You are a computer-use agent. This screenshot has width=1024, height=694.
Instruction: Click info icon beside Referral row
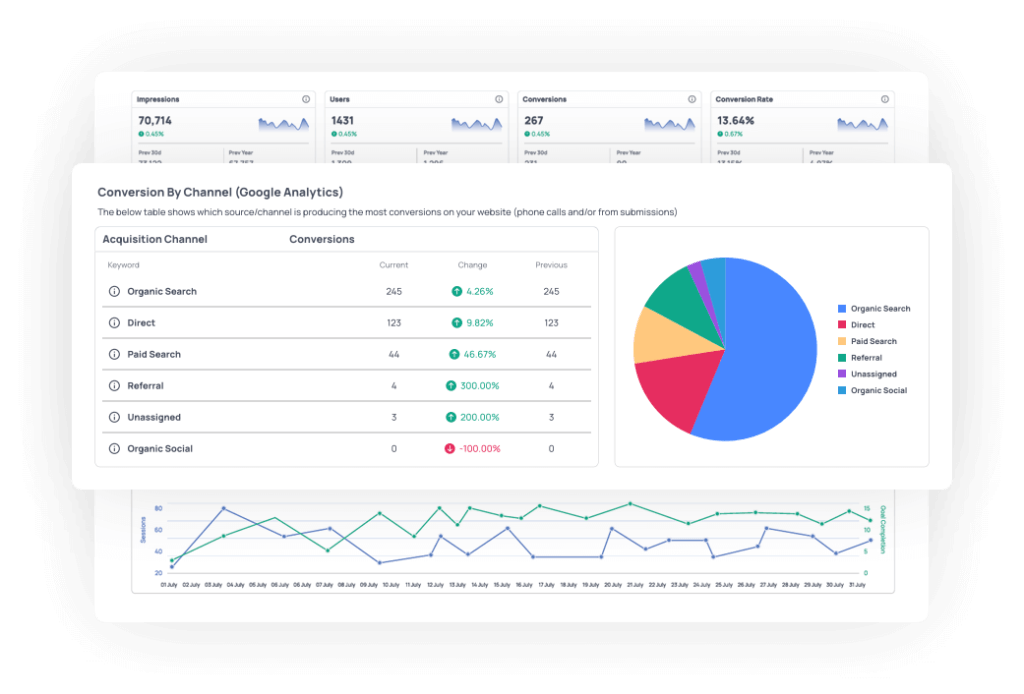coord(114,386)
